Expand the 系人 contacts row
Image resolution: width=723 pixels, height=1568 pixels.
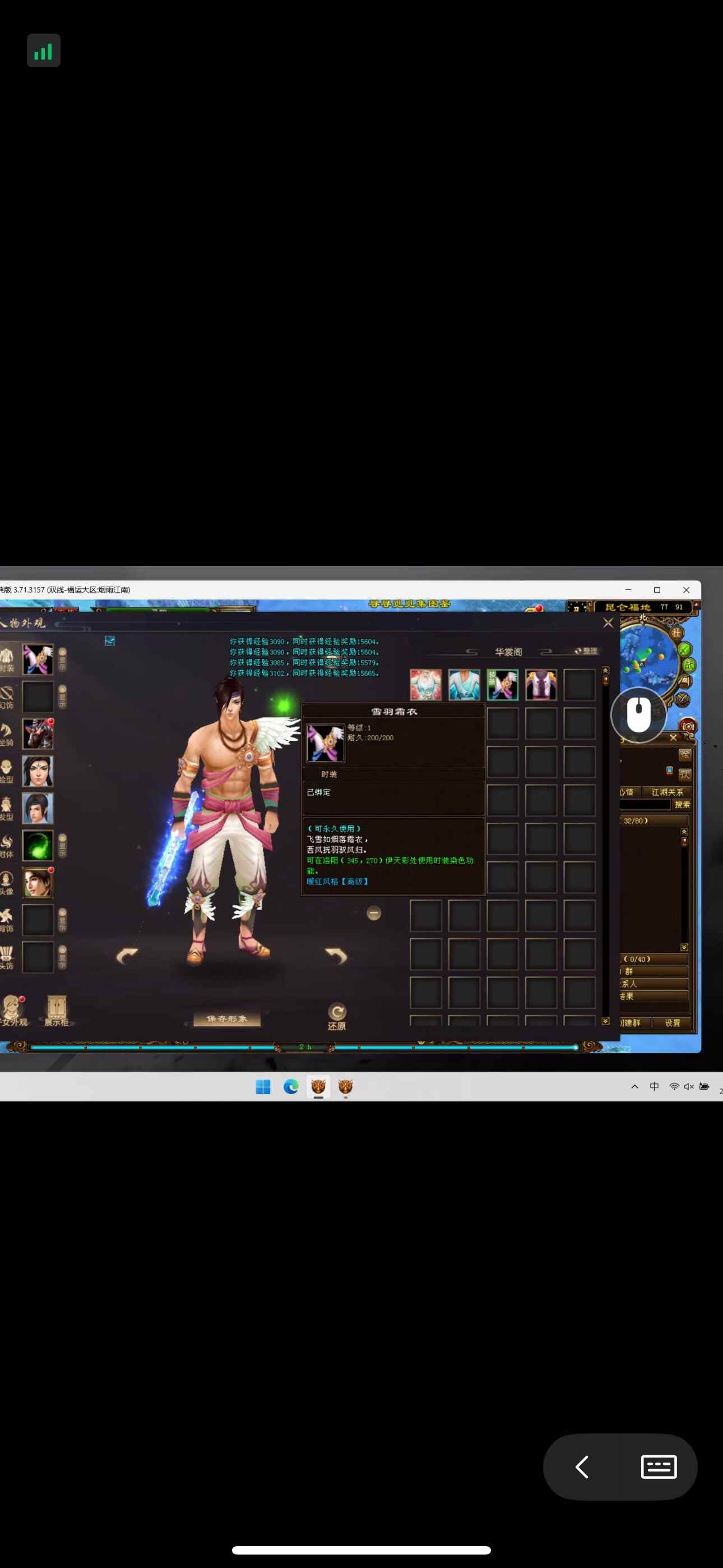[x=654, y=984]
